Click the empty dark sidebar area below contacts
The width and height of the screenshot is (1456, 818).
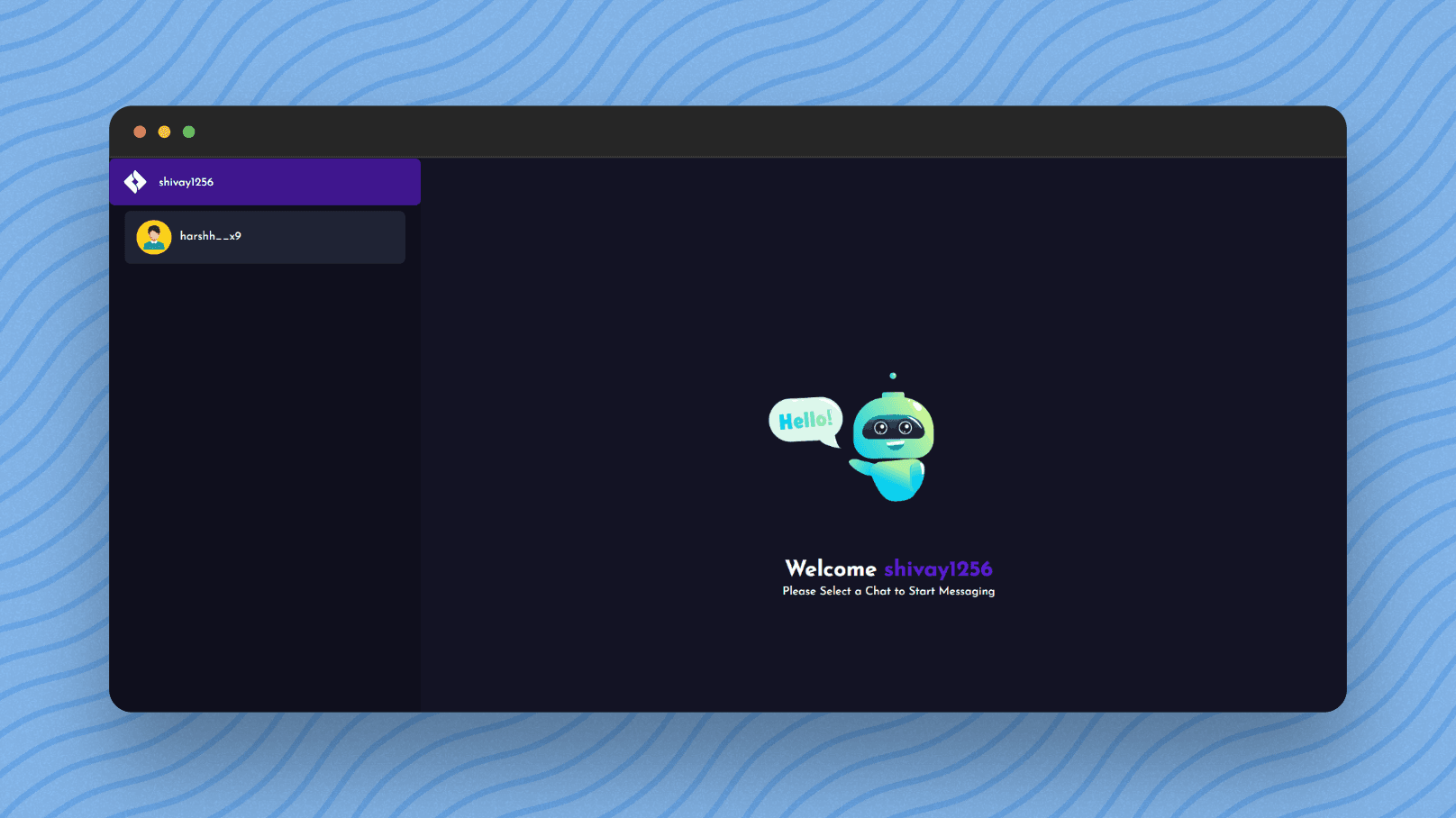pos(264,486)
